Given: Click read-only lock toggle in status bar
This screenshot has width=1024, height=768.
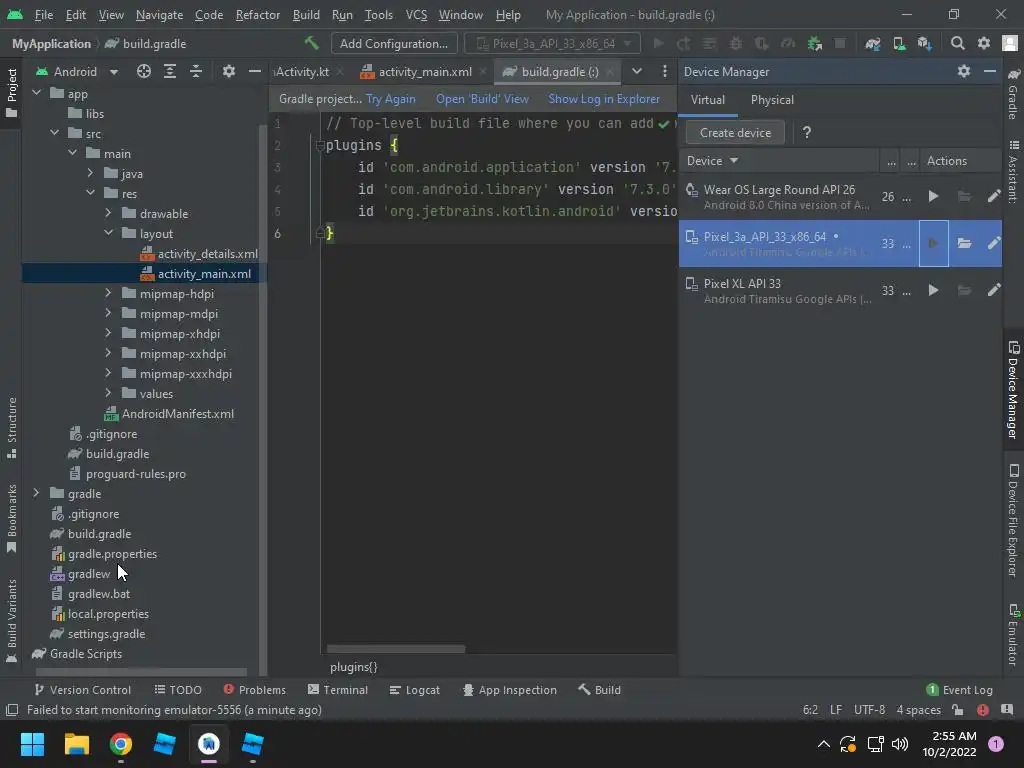Looking at the screenshot, I should pos(957,710).
